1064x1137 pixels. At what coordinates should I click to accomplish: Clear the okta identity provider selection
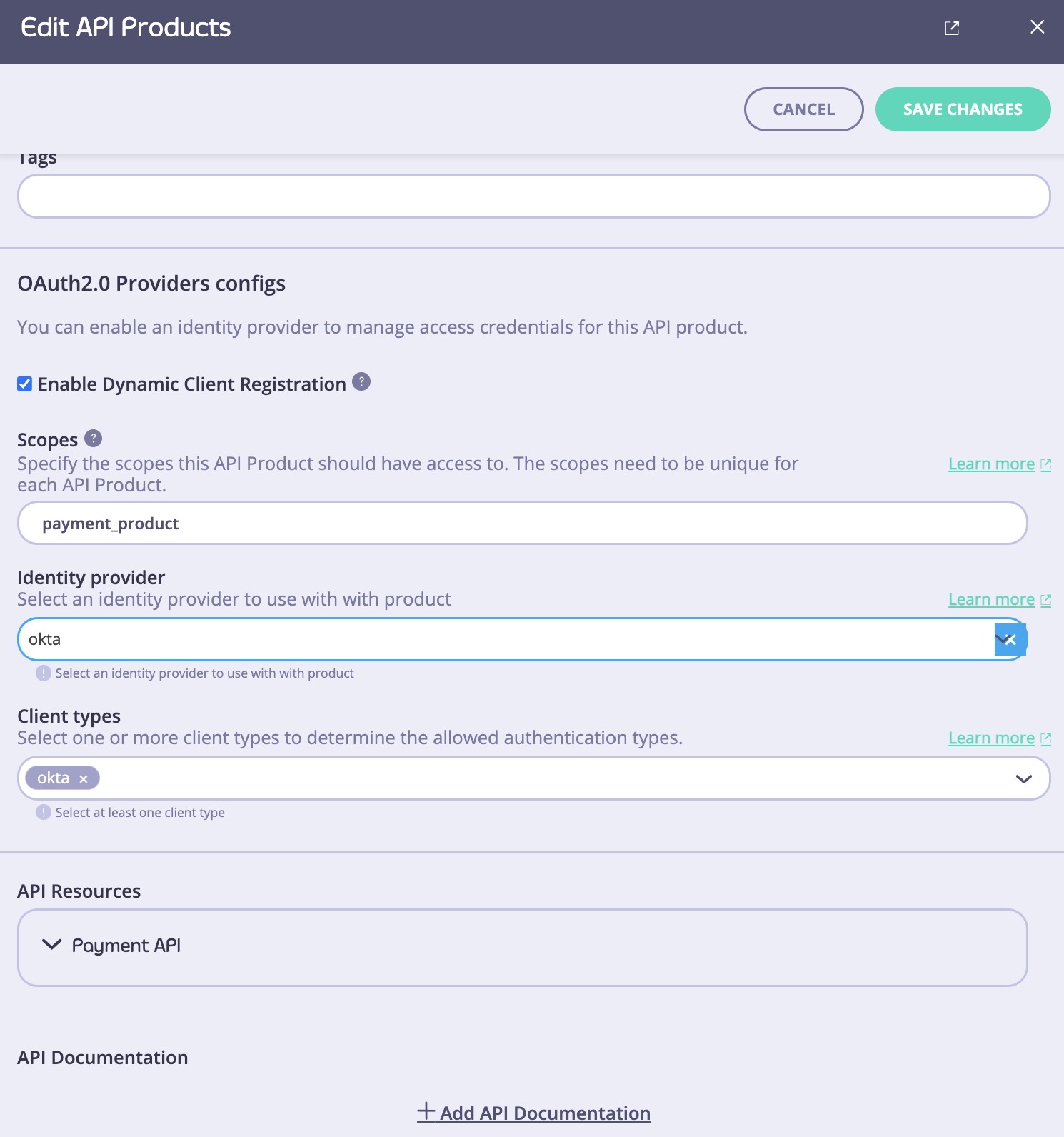1011,639
